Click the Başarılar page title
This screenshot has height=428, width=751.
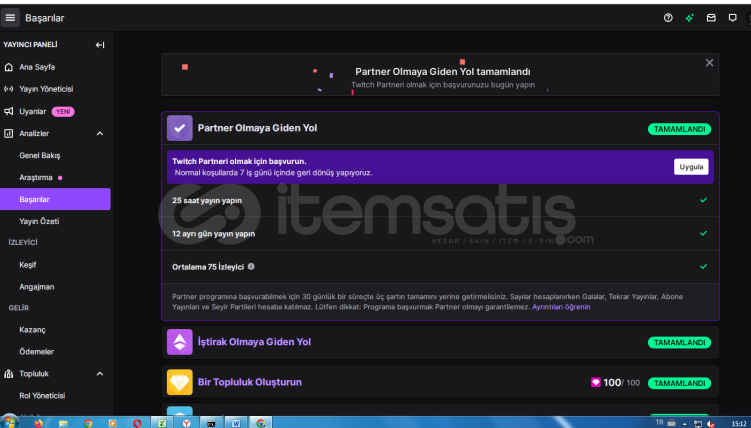(x=45, y=18)
